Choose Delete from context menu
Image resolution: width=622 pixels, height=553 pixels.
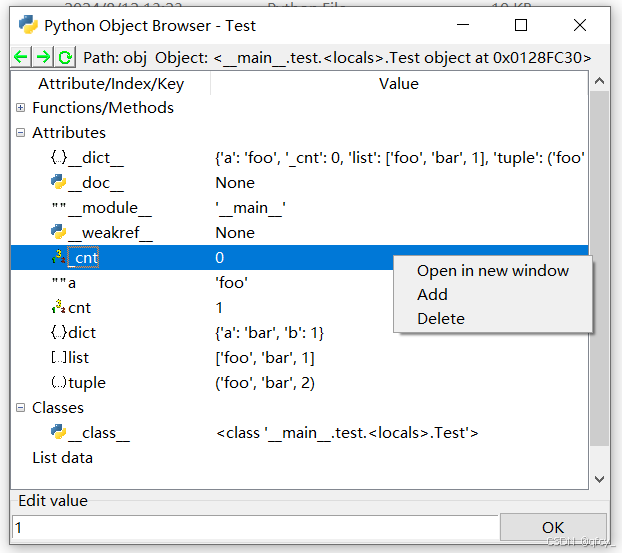tap(493, 319)
